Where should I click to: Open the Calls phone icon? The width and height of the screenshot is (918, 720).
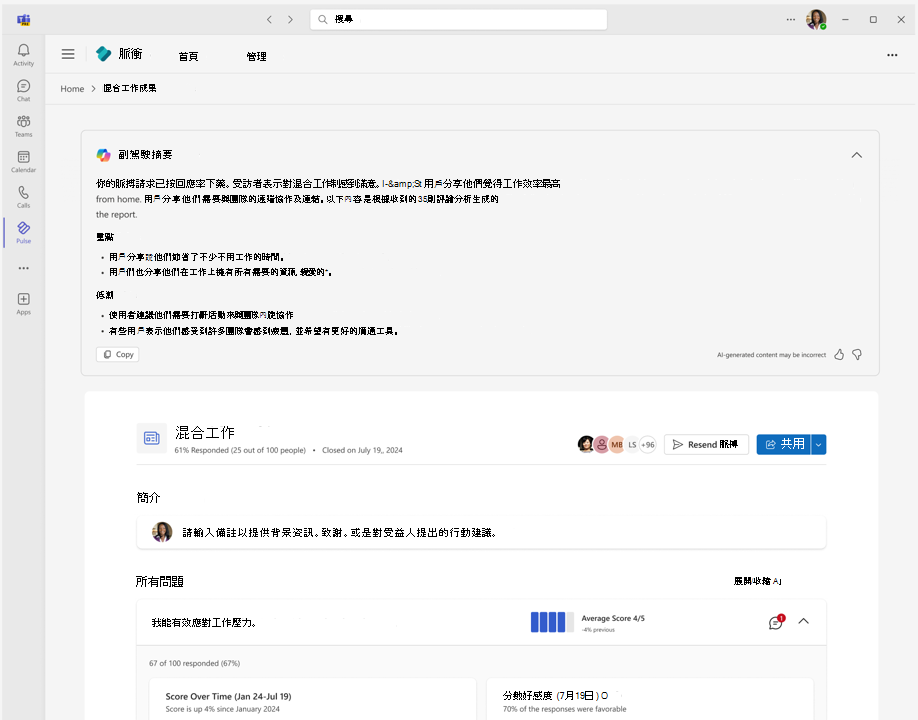23,197
